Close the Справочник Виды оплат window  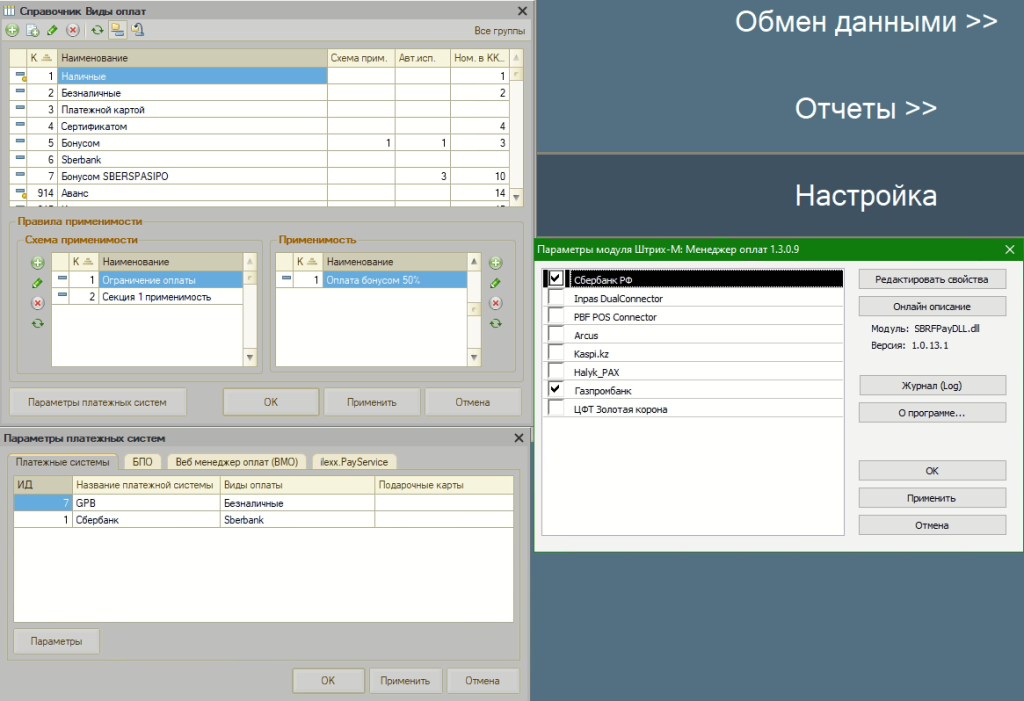pyautogui.click(x=522, y=11)
